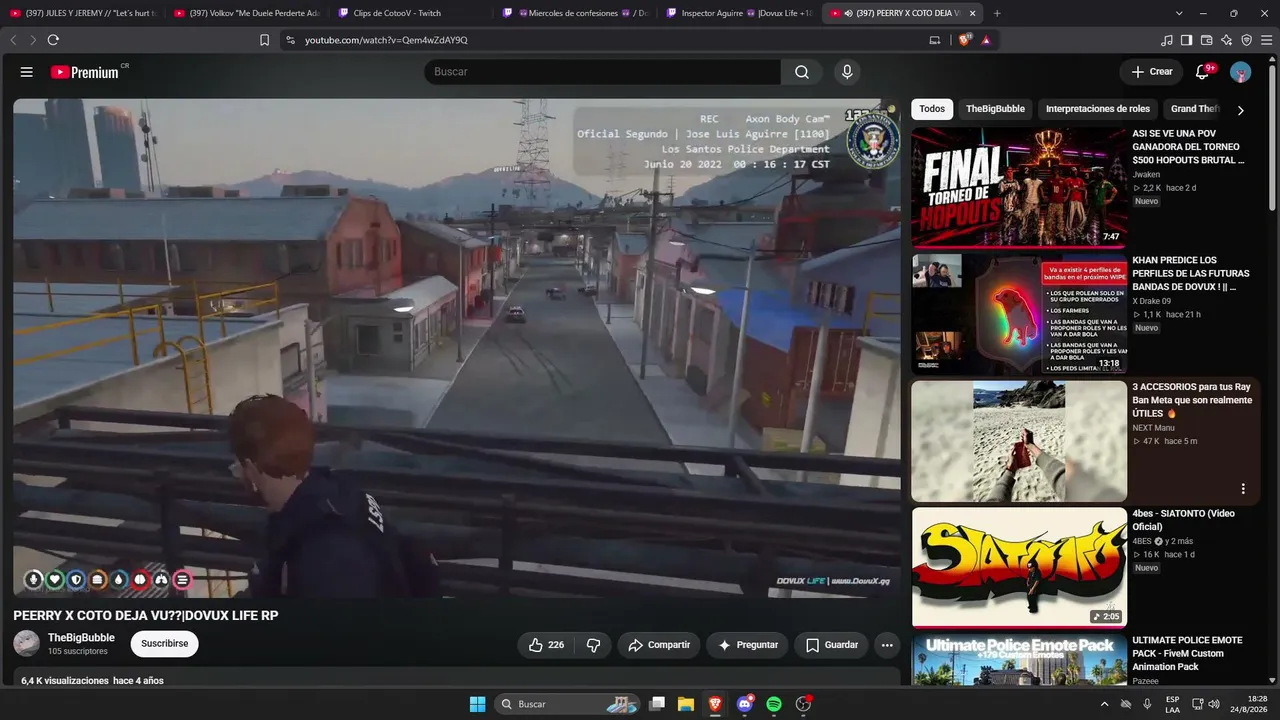The height and width of the screenshot is (720, 1280).
Task: Open Spotify from the taskbar
Action: click(773, 704)
